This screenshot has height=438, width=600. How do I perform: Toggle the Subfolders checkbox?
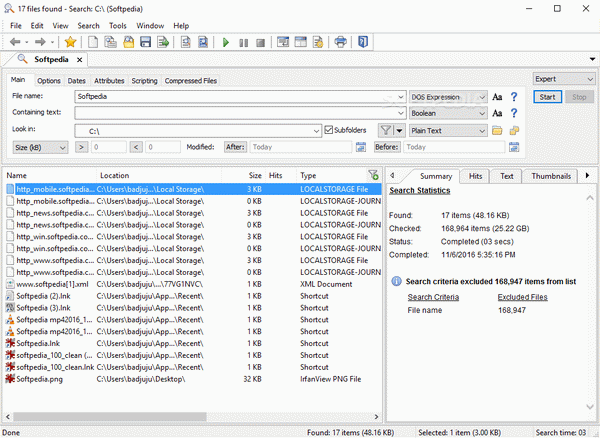pos(328,130)
